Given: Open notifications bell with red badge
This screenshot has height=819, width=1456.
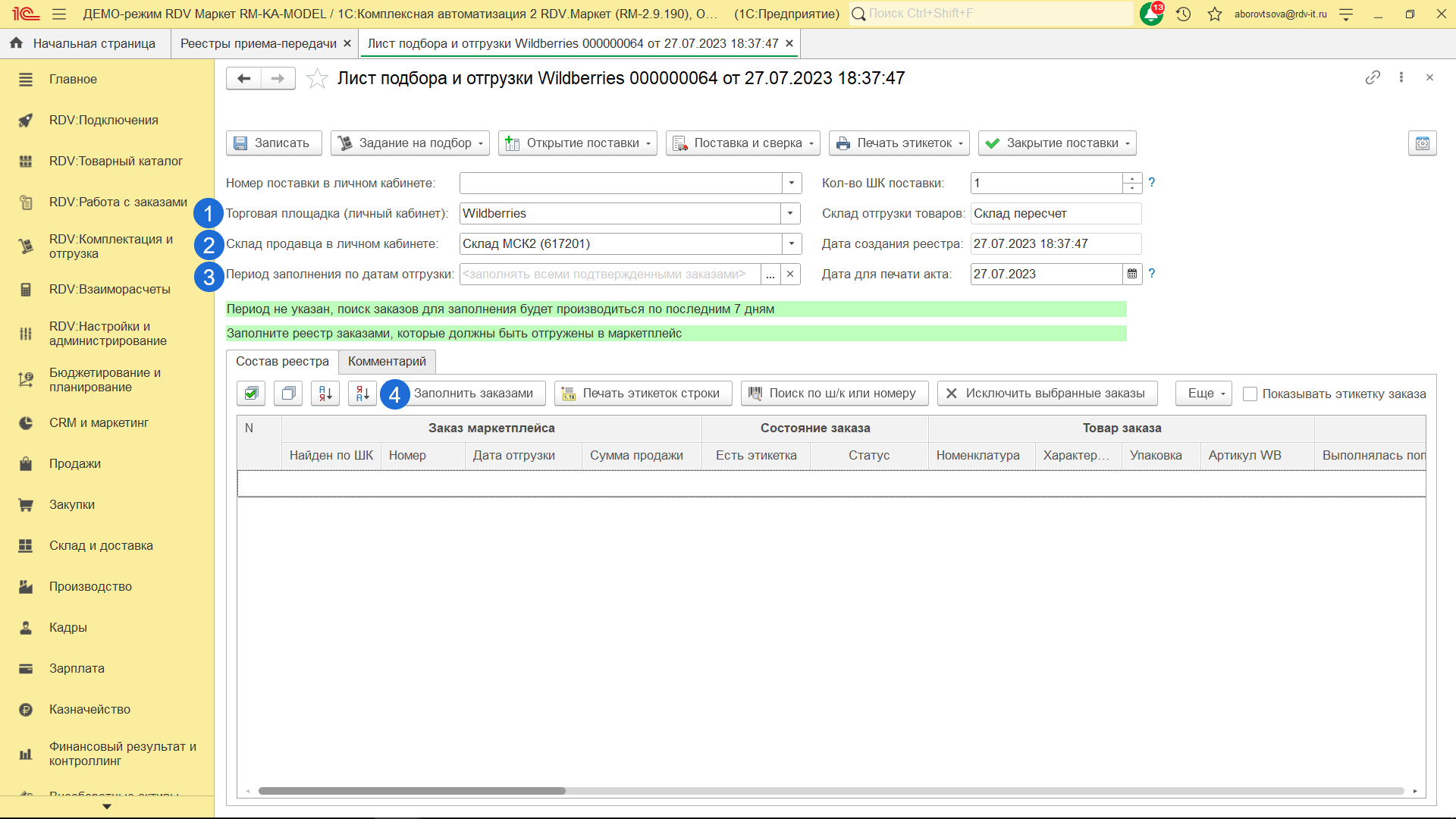Looking at the screenshot, I should click(x=1151, y=14).
